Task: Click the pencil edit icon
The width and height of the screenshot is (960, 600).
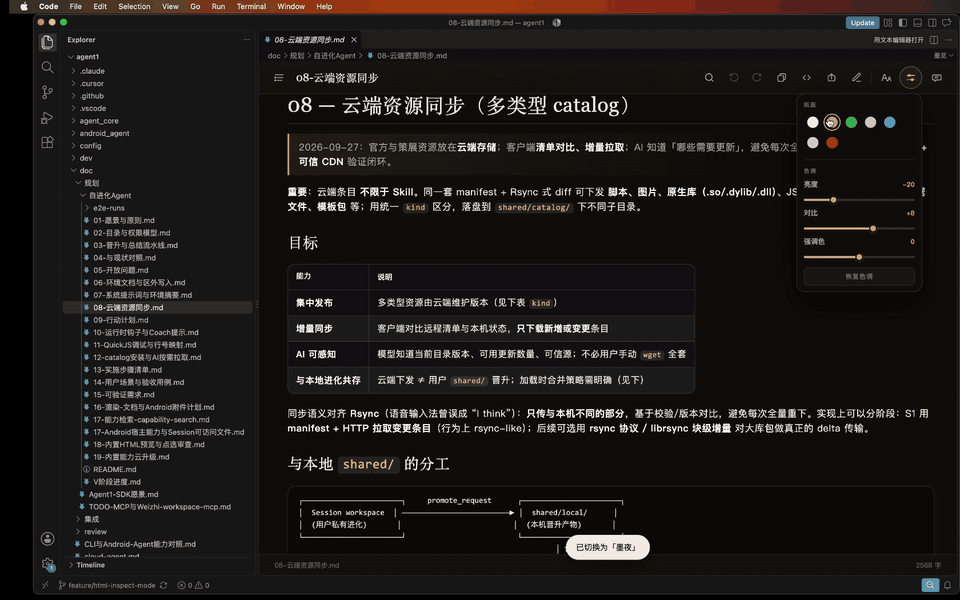Action: (x=857, y=78)
